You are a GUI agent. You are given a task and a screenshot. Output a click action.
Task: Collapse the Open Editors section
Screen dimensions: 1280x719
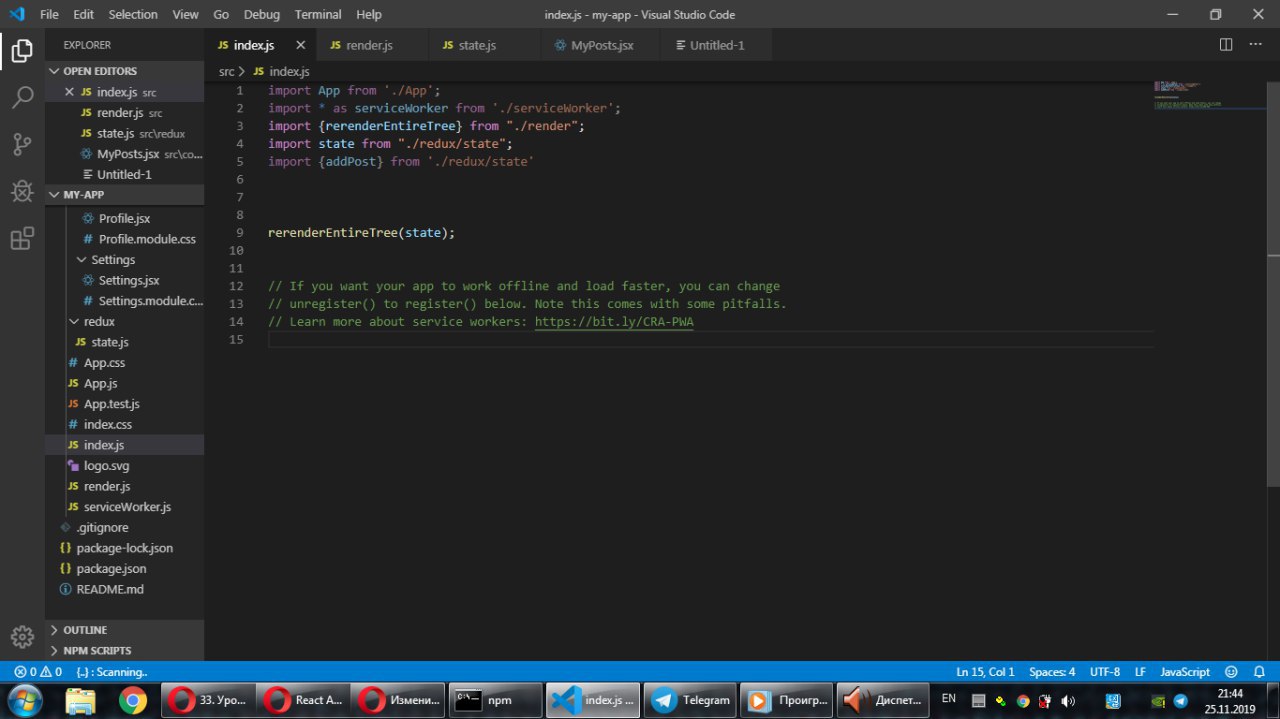100,71
